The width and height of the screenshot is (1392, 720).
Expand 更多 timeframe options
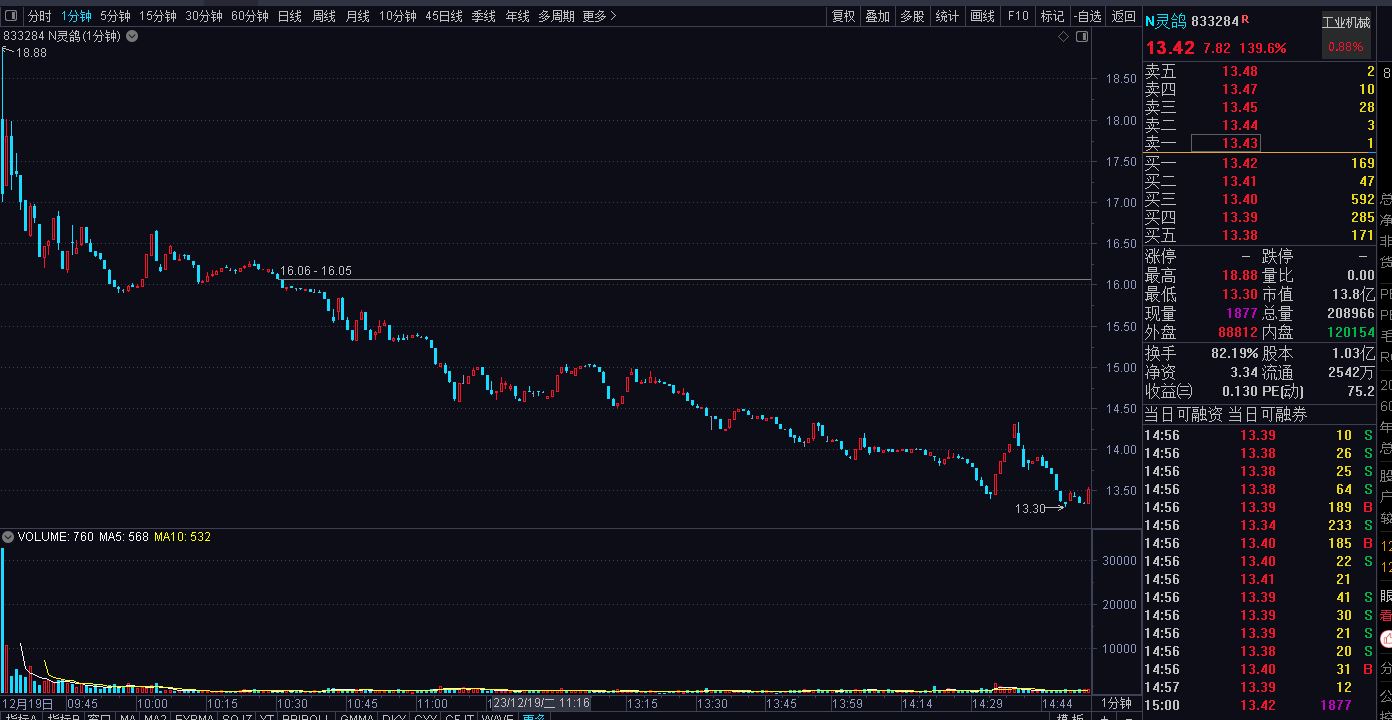point(599,16)
